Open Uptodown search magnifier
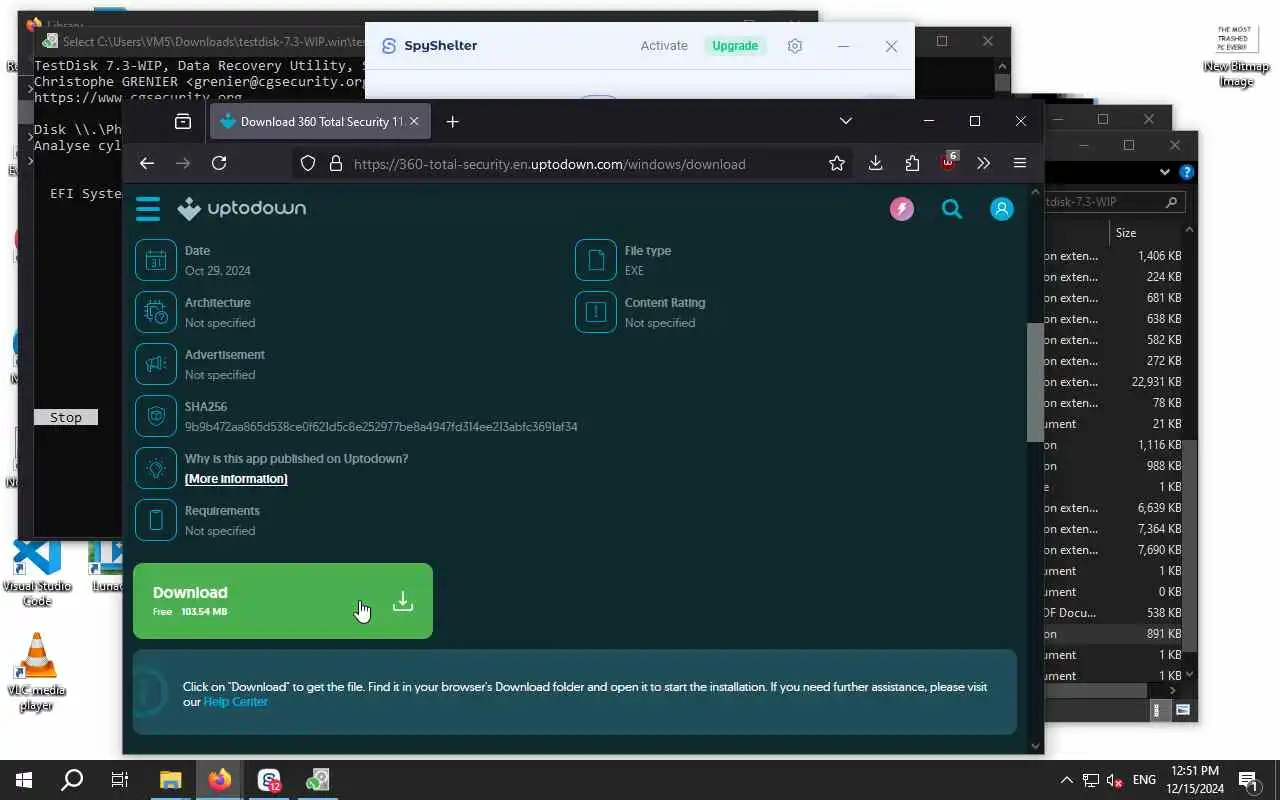This screenshot has height=800, width=1280. tap(952, 208)
